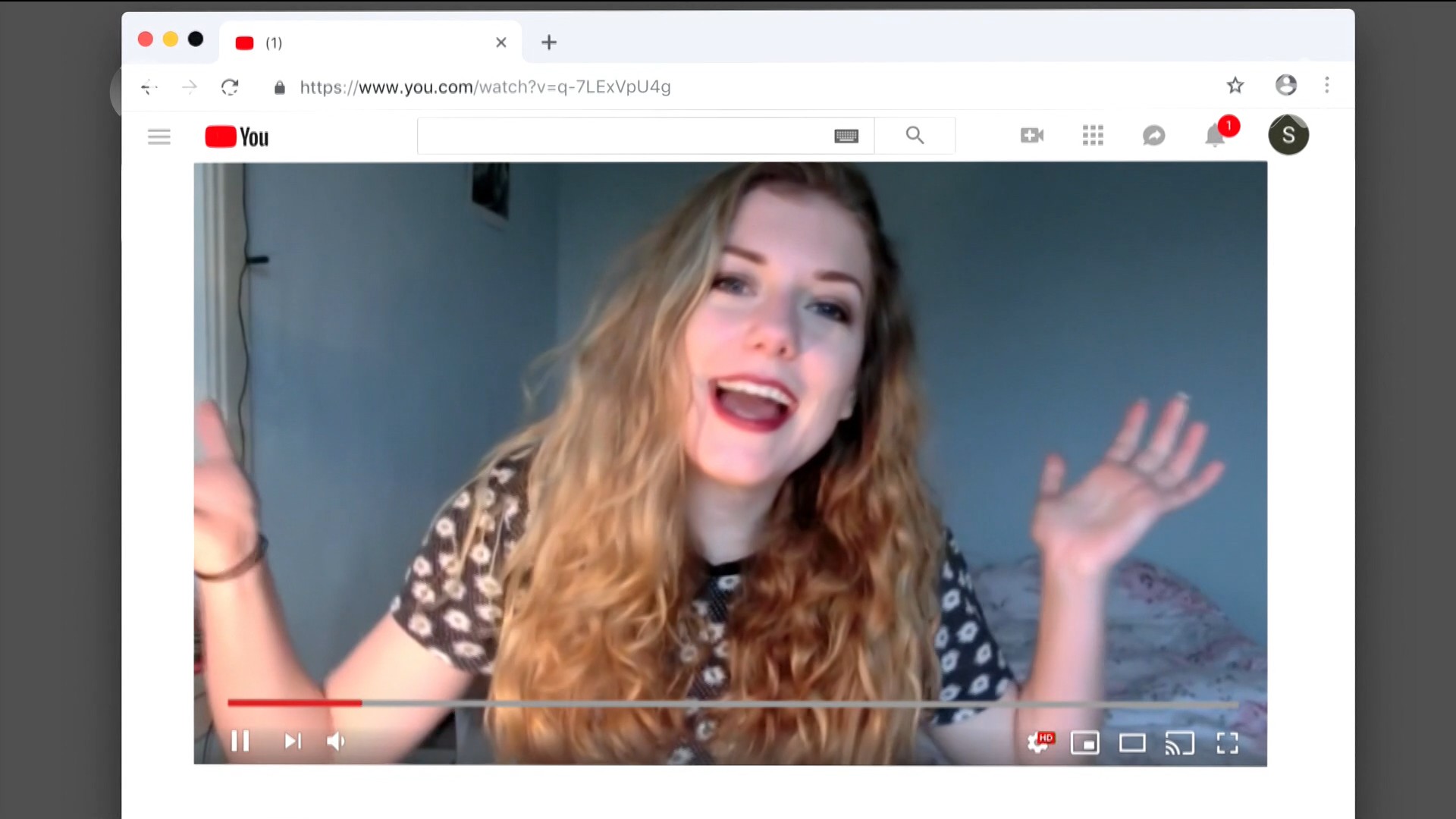Mute the video volume
This screenshot has height=819, width=1456.
click(x=336, y=741)
